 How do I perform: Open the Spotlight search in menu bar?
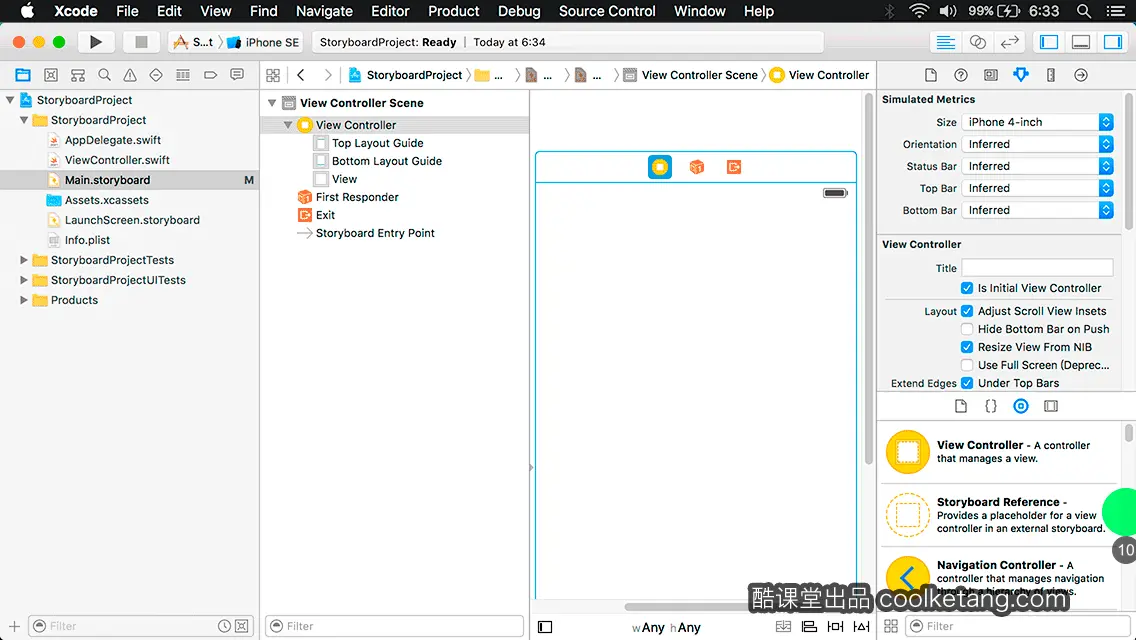[x=1084, y=11]
